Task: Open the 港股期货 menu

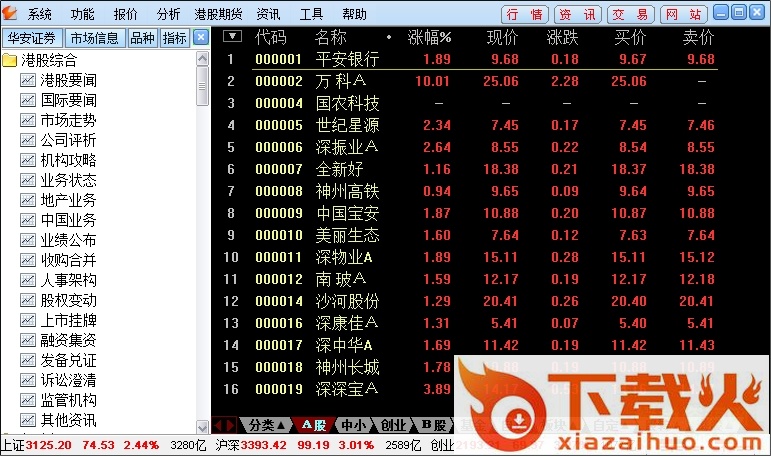Action: click(x=218, y=14)
